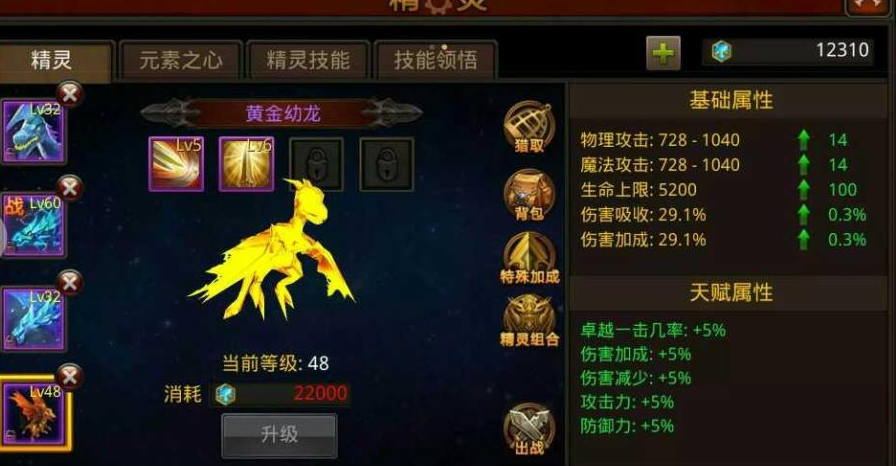Open the 特殊加成 special bonus icon
896x466 pixels.
[529, 258]
